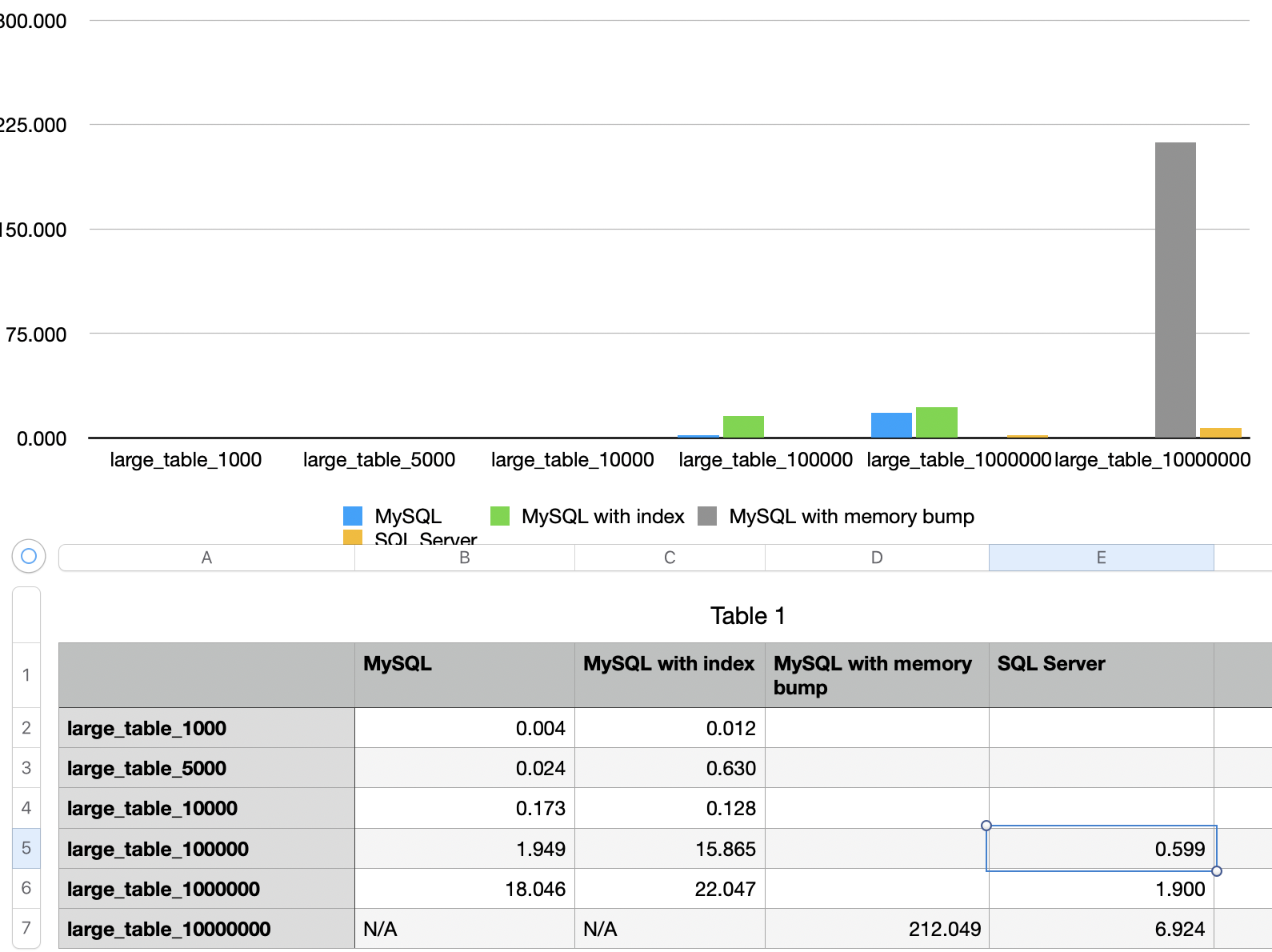
Task: Click cell containing 1.949
Action: [465, 848]
